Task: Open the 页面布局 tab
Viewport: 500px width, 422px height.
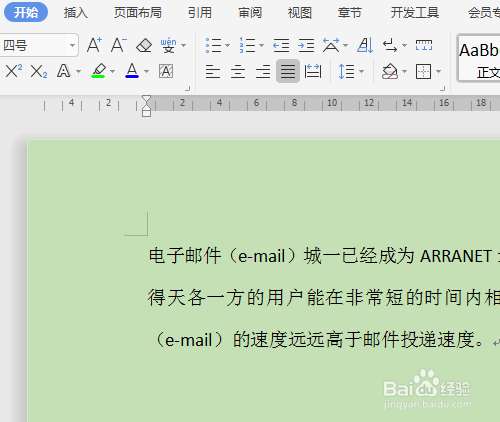Action: [x=138, y=13]
